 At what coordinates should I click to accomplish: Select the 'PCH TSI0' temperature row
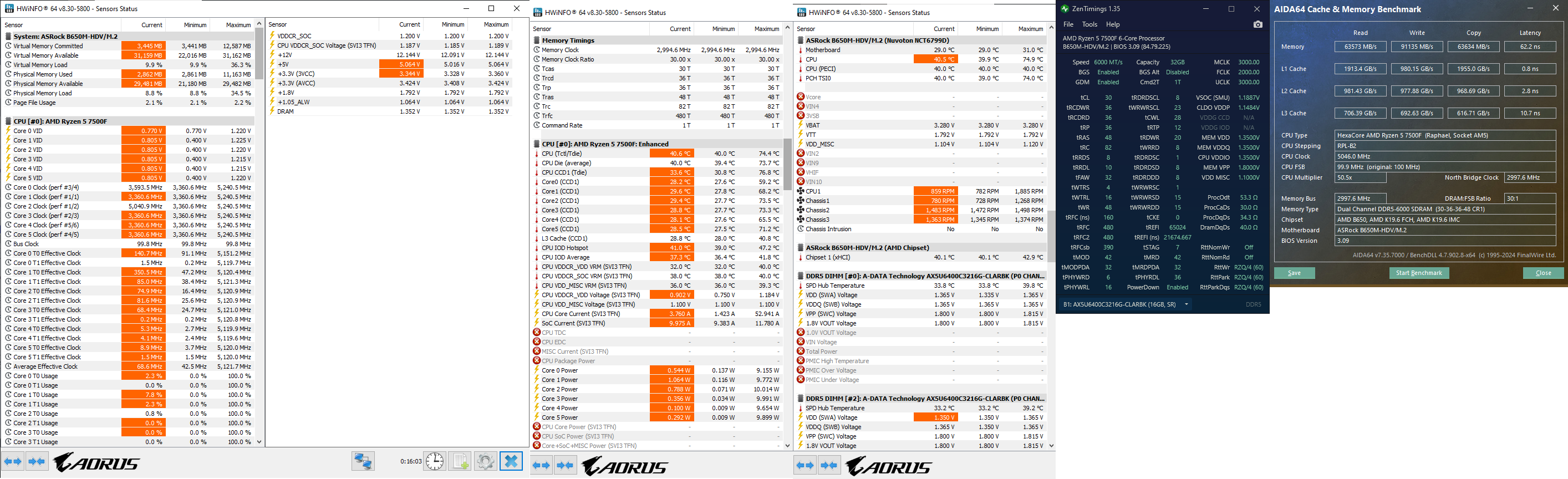[921, 78]
